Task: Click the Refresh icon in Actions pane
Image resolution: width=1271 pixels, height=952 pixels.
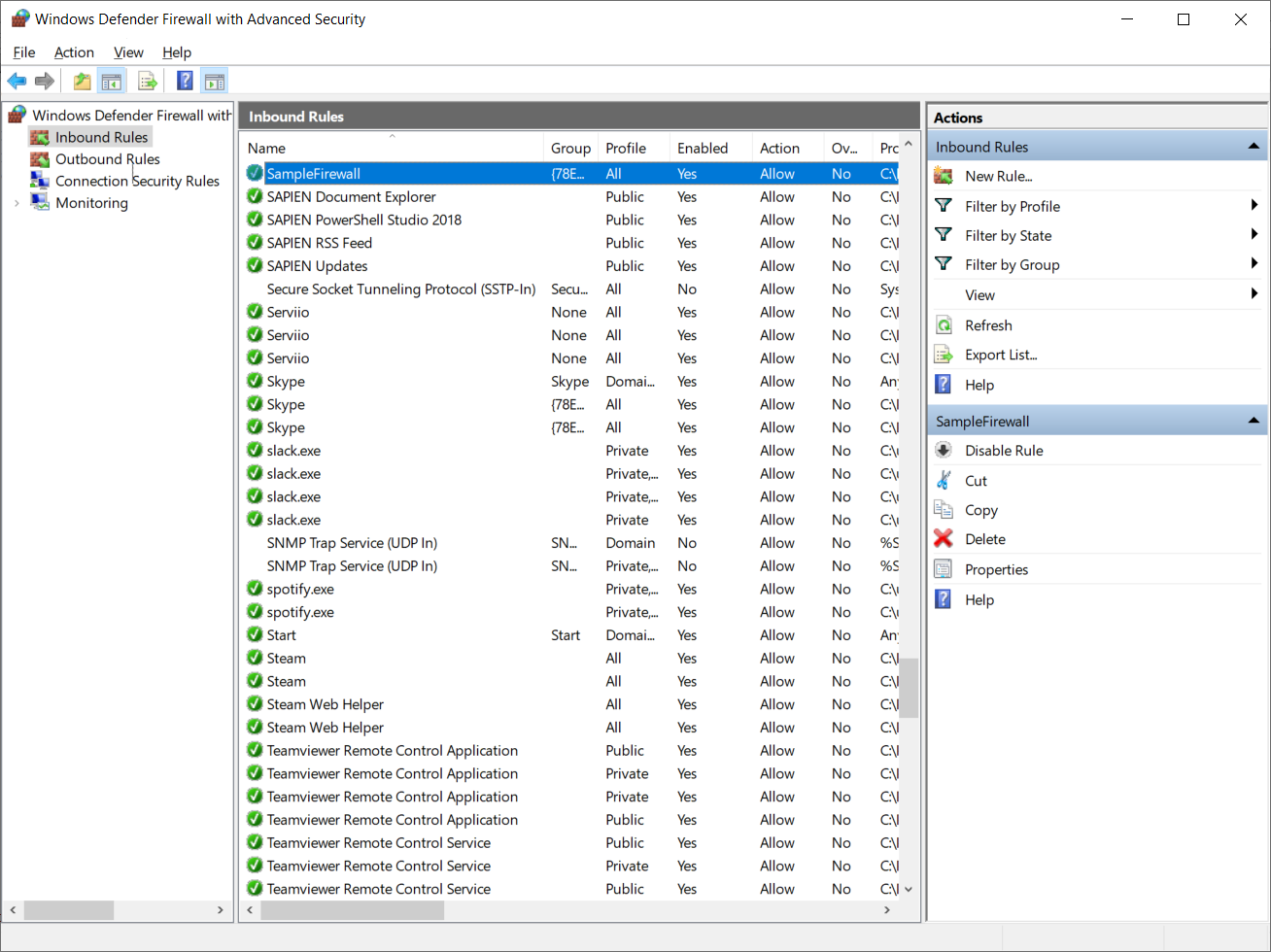Action: click(x=943, y=325)
